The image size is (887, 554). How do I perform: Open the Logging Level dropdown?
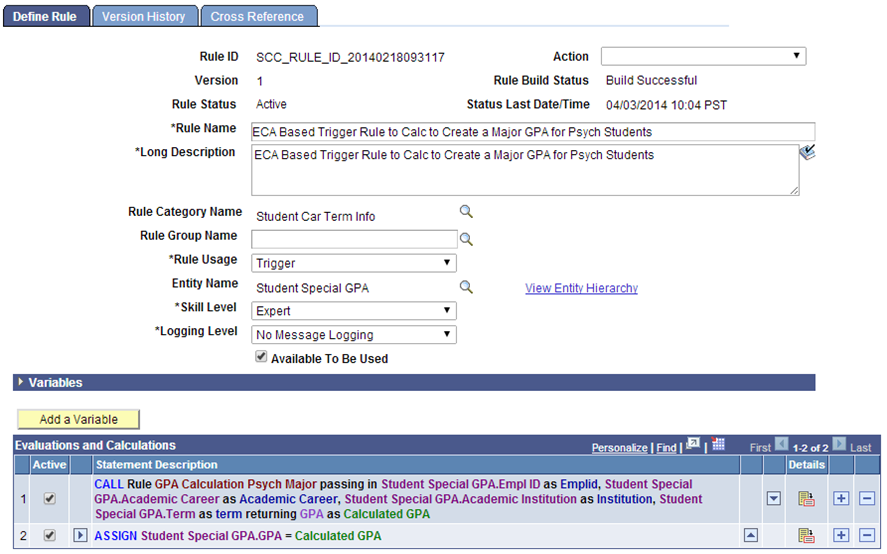point(354,334)
